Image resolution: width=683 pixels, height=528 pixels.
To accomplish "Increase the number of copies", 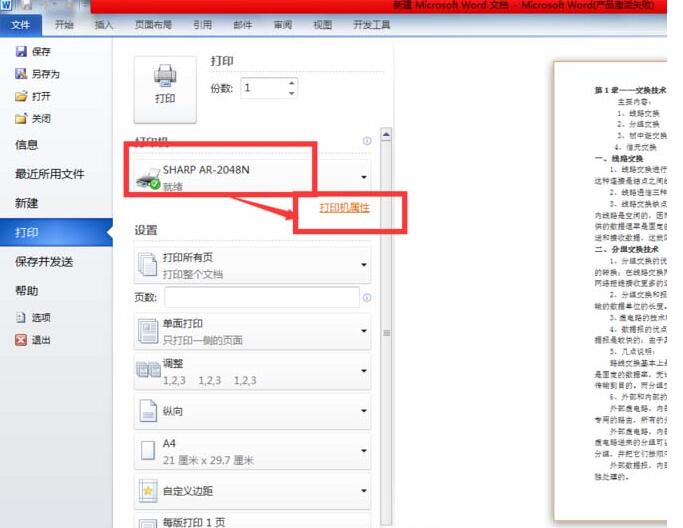I will pos(291,83).
